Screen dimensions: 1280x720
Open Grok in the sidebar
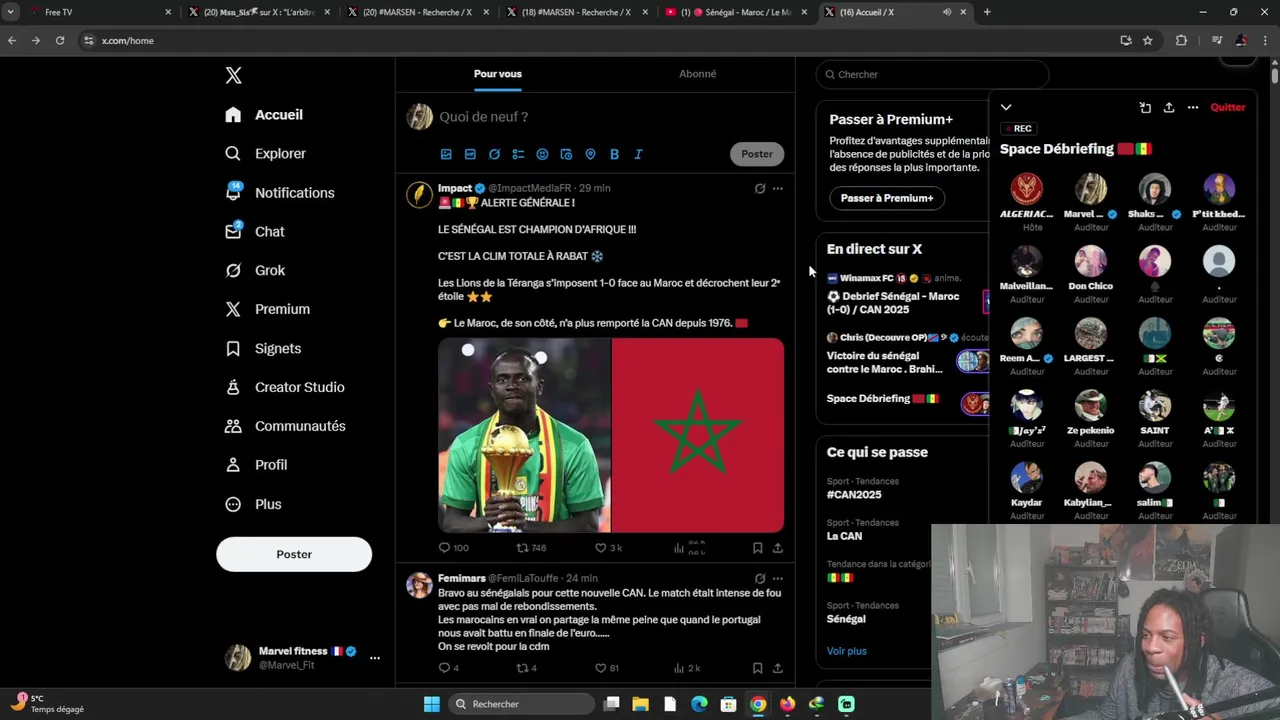pos(255,270)
